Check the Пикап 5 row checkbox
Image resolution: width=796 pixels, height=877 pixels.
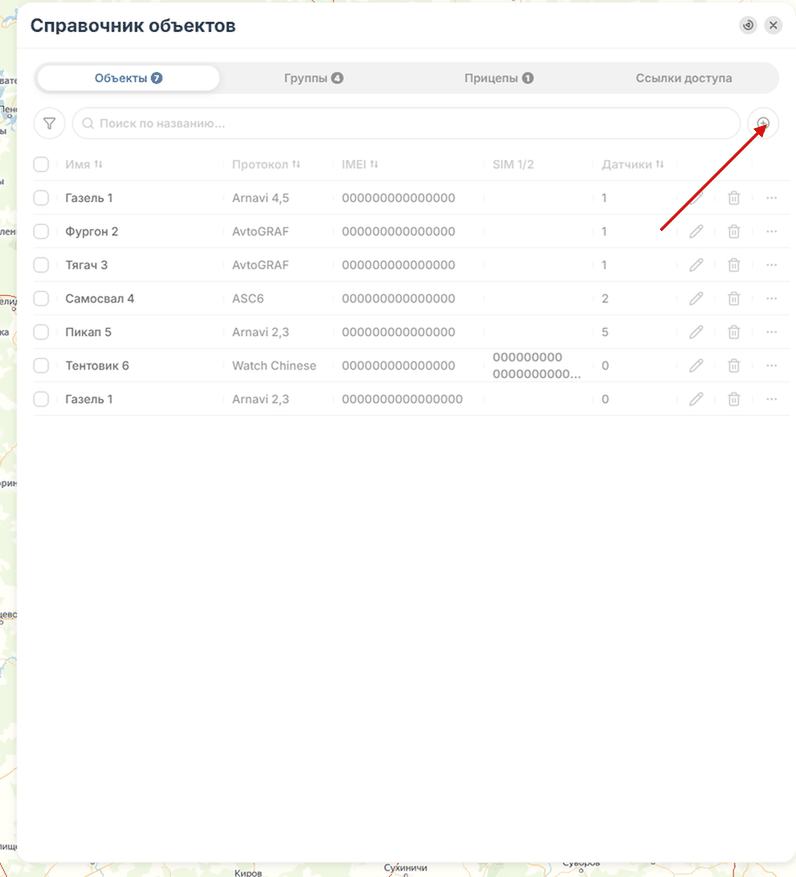click(41, 332)
